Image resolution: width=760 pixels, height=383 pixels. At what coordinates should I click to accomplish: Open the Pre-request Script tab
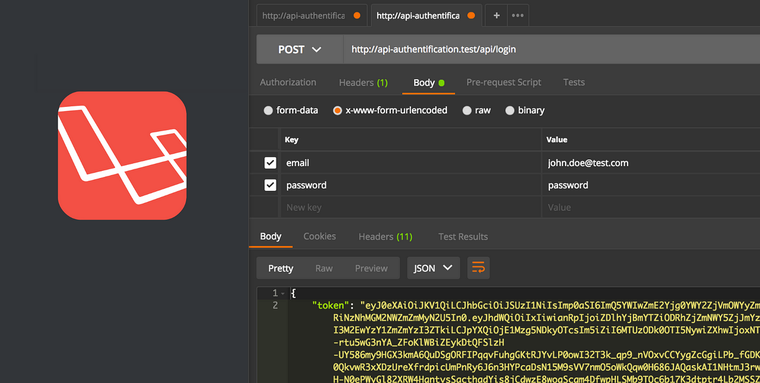(x=504, y=82)
